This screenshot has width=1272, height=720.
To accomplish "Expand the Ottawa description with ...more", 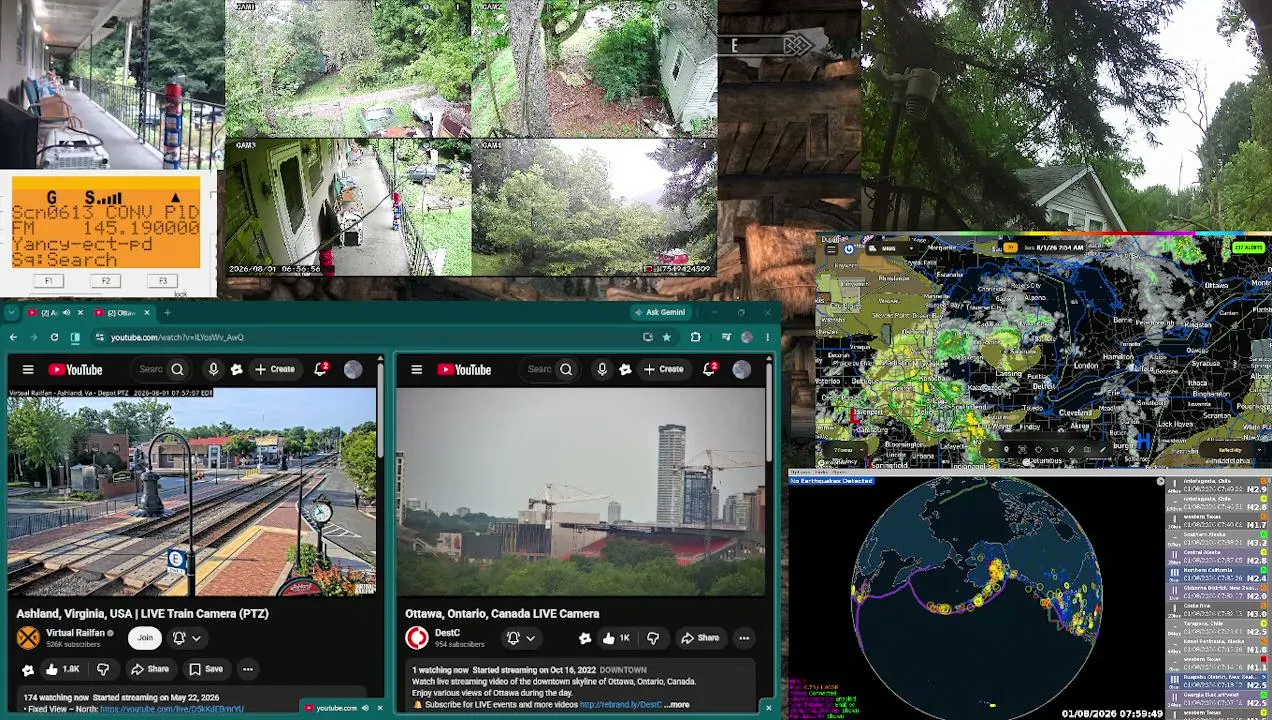I will pos(677,705).
